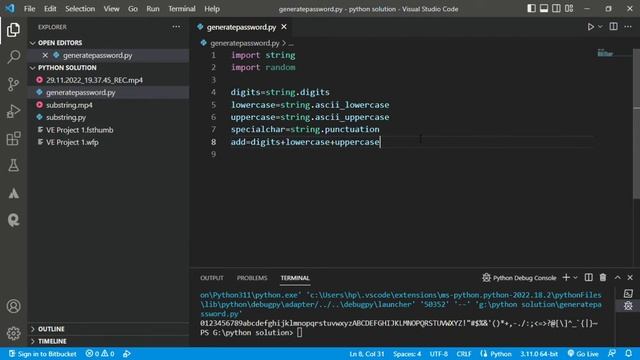Image resolution: width=640 pixels, height=360 pixels.
Task: Open the Azure view in activity bar
Action: point(13,193)
